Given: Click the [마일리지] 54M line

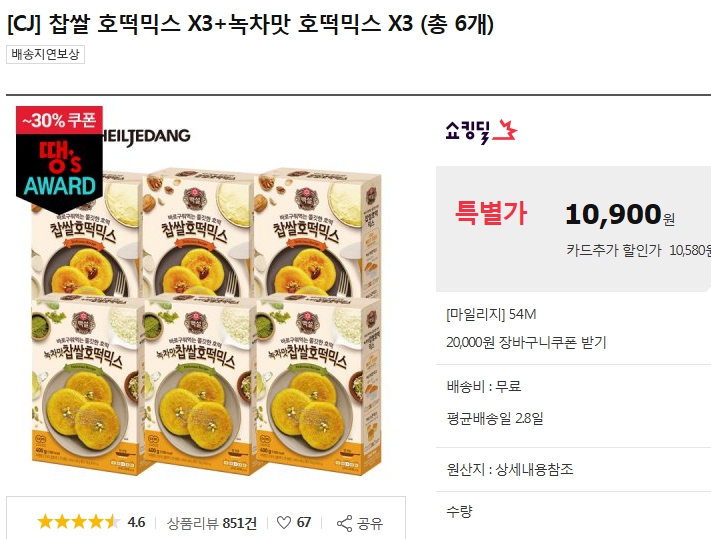Looking at the screenshot, I should coord(491,314).
